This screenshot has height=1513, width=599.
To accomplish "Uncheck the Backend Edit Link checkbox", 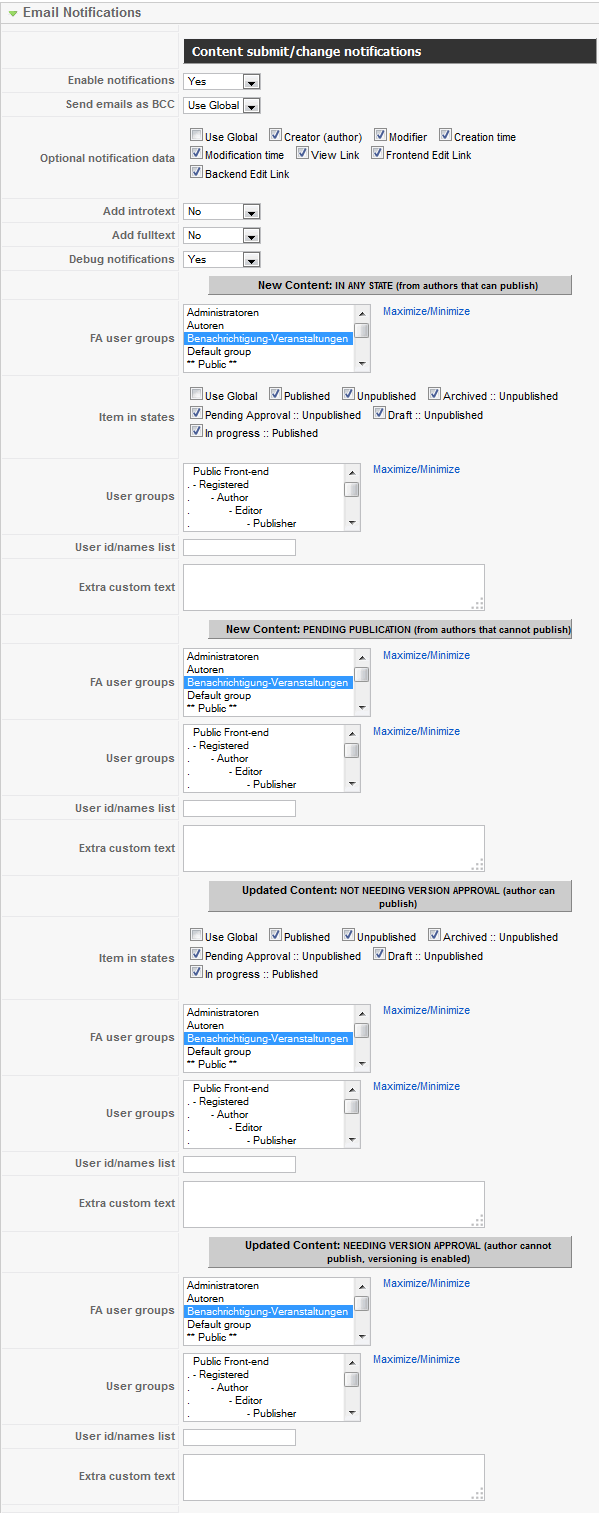I will click(x=197, y=173).
